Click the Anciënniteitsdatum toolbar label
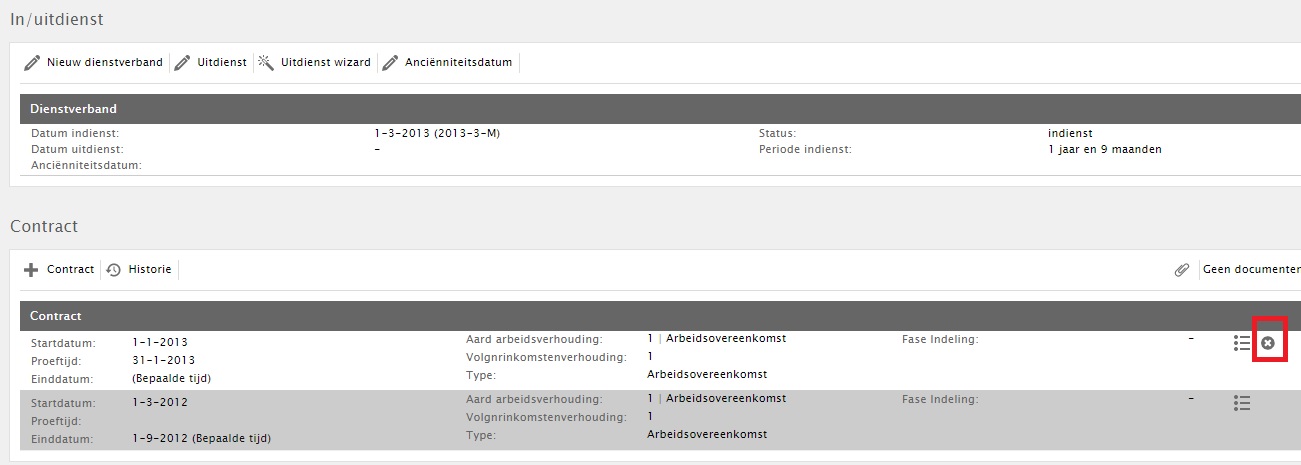Image resolution: width=1301 pixels, height=465 pixels. 459,62
